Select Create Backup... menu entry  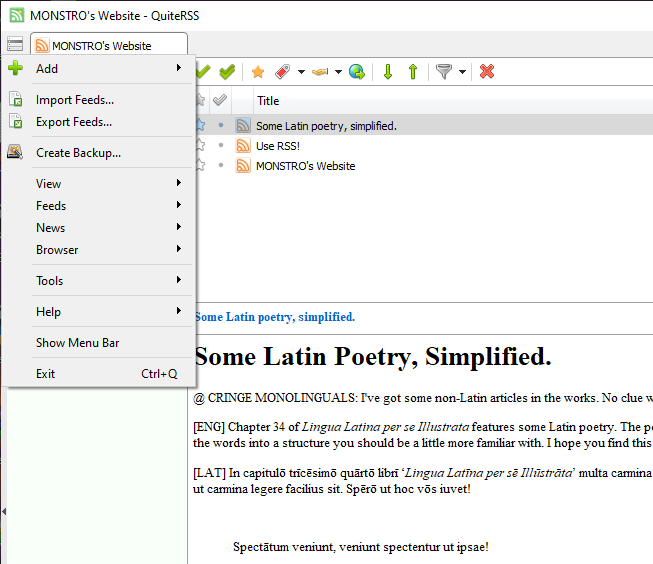pyautogui.click(x=100, y=152)
